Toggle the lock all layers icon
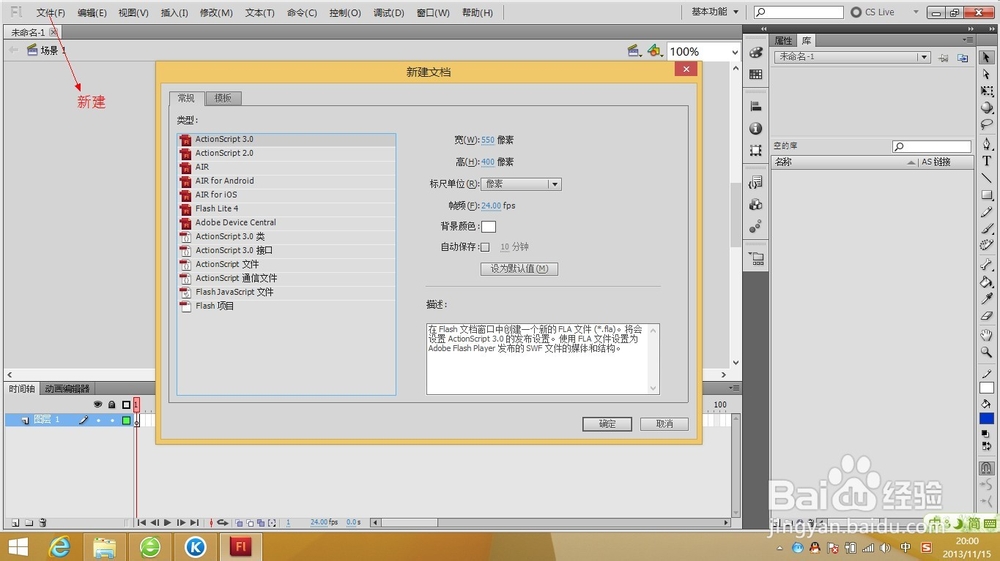Viewport: 1000px width, 561px height. point(112,404)
